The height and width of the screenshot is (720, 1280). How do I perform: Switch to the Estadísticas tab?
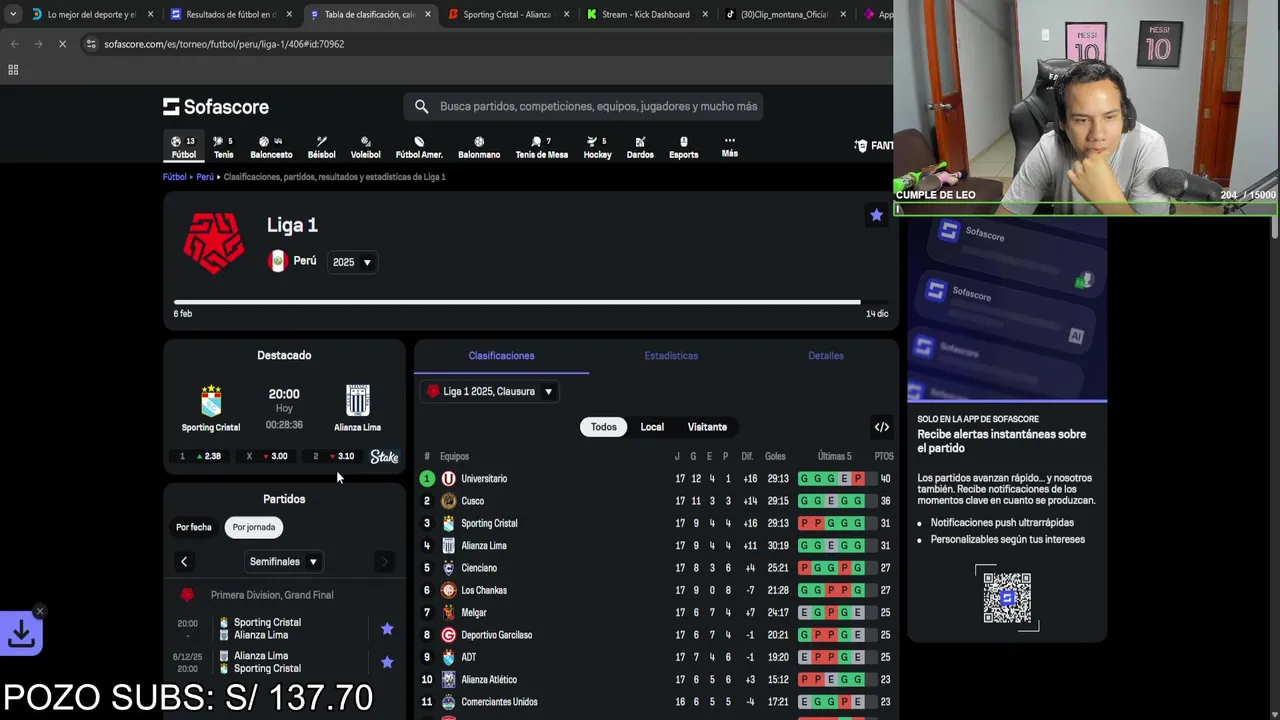(x=671, y=356)
